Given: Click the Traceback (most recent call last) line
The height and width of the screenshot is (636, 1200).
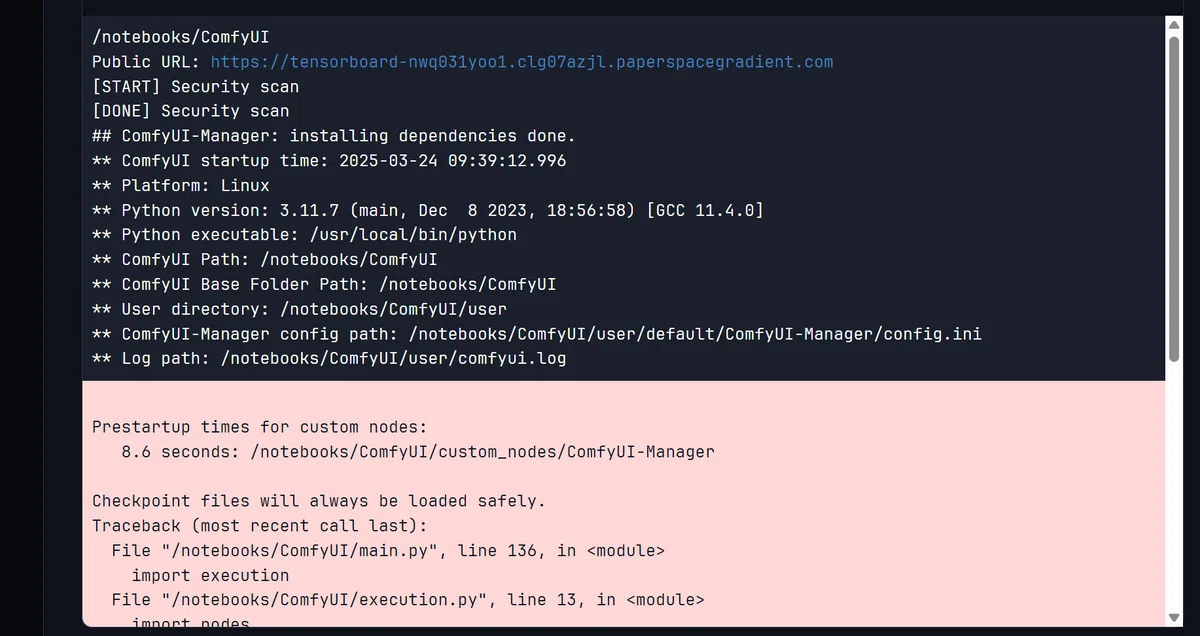Looking at the screenshot, I should [260, 526].
